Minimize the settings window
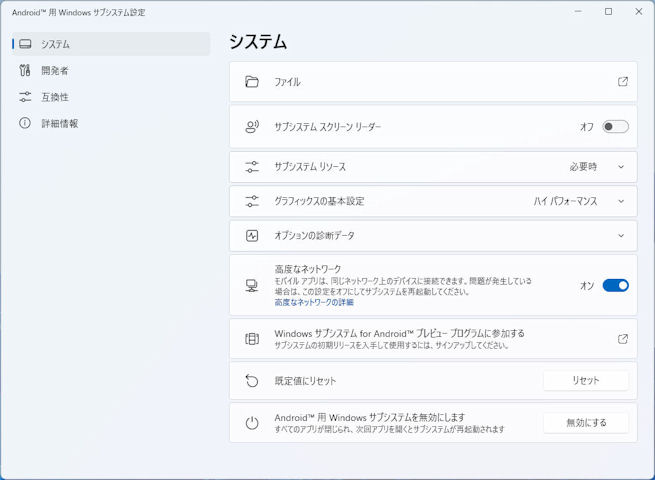 pyautogui.click(x=578, y=12)
